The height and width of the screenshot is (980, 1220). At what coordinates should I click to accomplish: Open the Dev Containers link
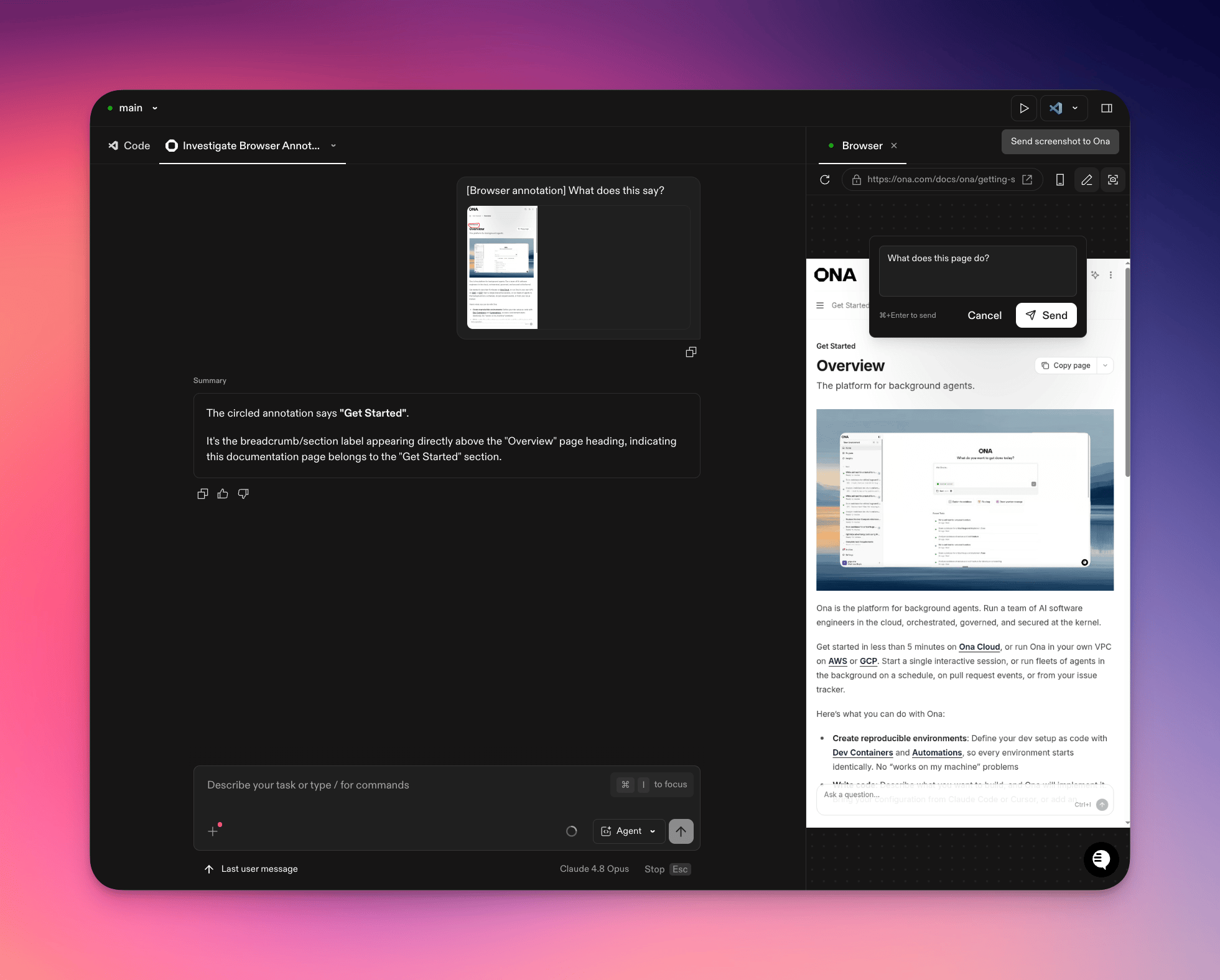(x=862, y=752)
